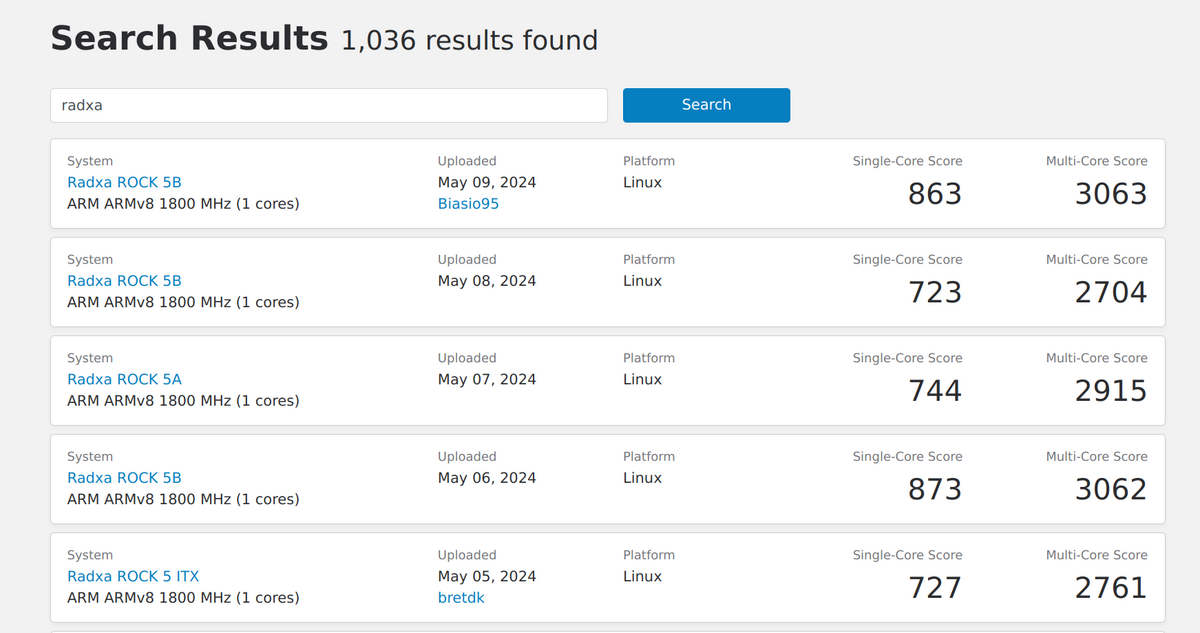Open the Radxa ROCK 5A result

pyautogui.click(x=124, y=379)
